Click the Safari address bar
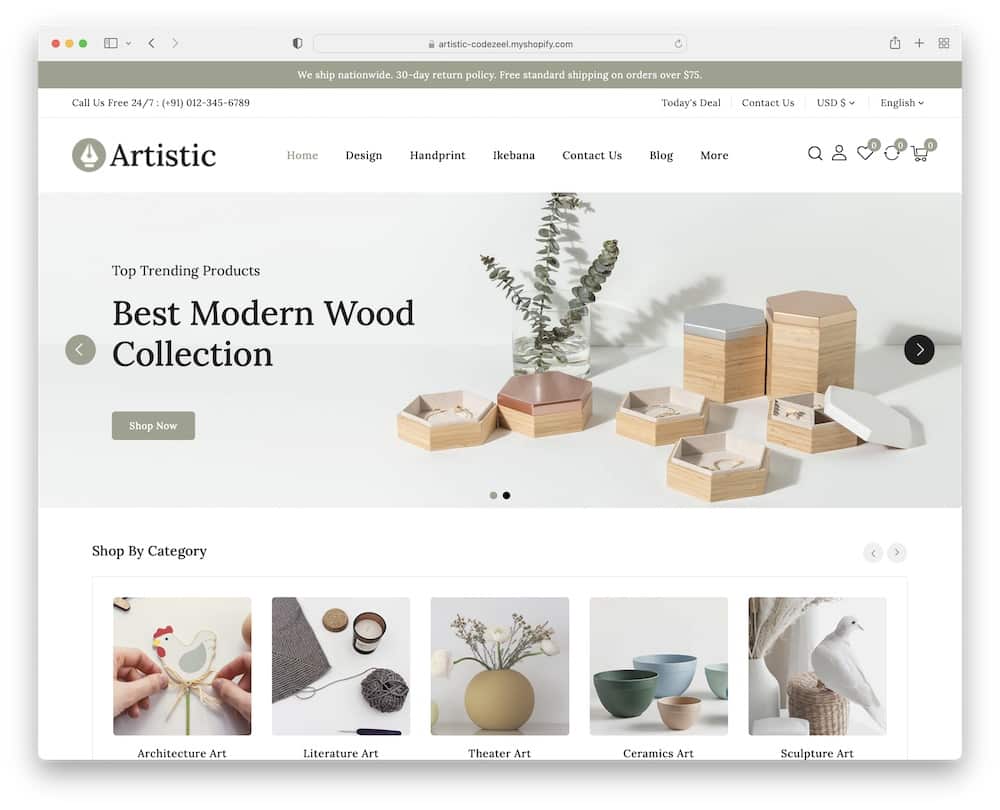The width and height of the screenshot is (1000, 810). pos(500,44)
